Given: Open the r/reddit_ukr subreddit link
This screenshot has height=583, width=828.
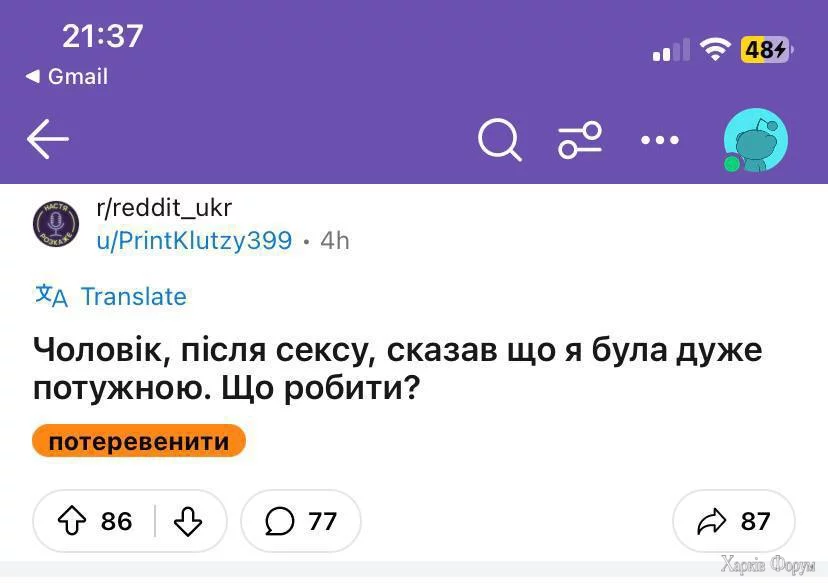Looking at the screenshot, I should pos(163,207).
